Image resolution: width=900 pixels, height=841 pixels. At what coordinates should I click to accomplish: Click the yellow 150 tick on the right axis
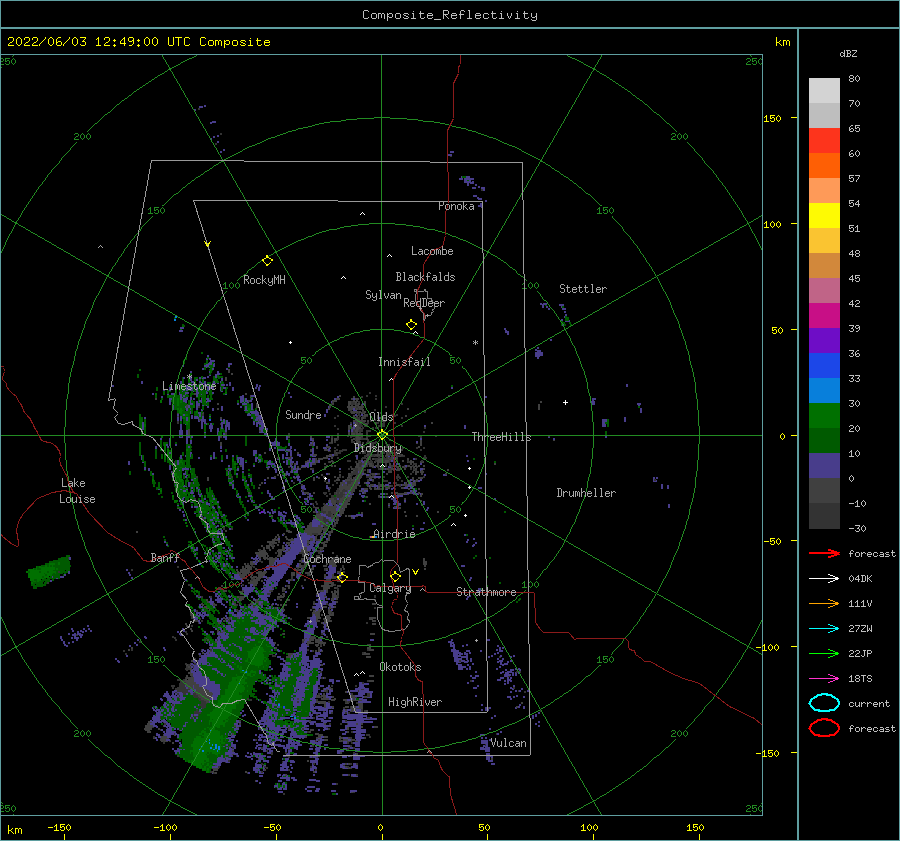click(772, 118)
